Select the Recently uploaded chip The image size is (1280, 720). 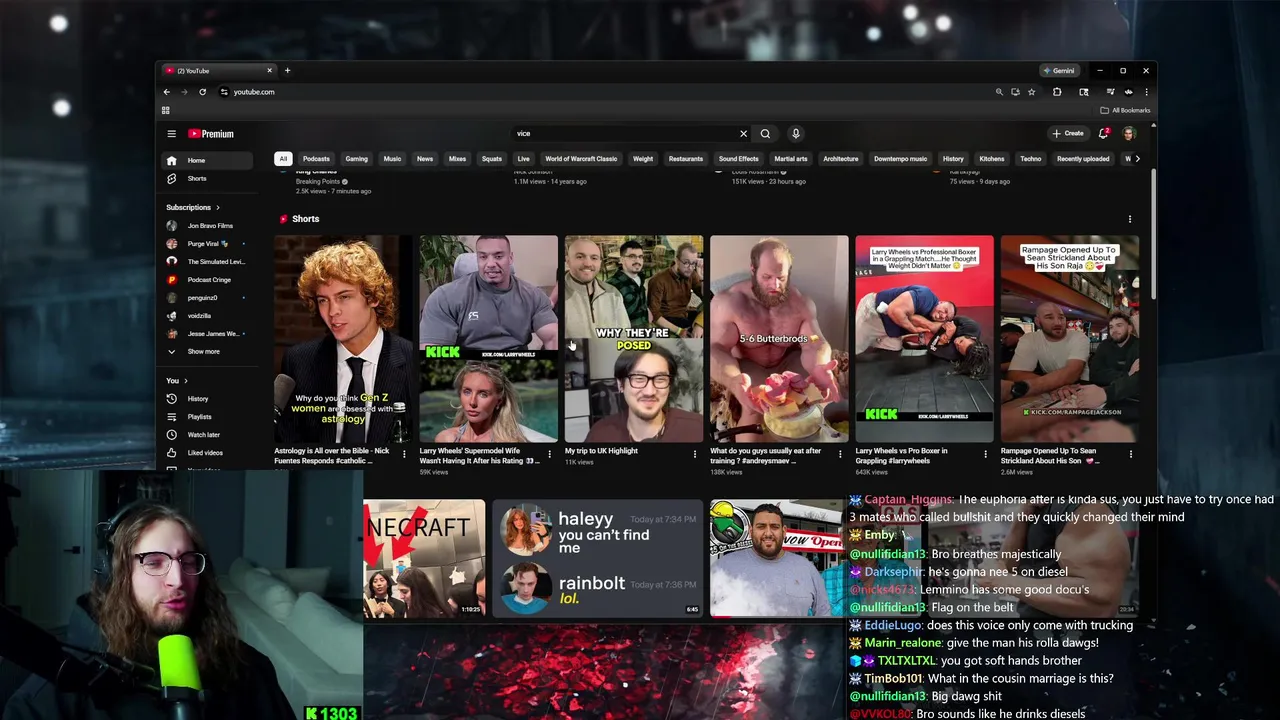(x=1083, y=159)
